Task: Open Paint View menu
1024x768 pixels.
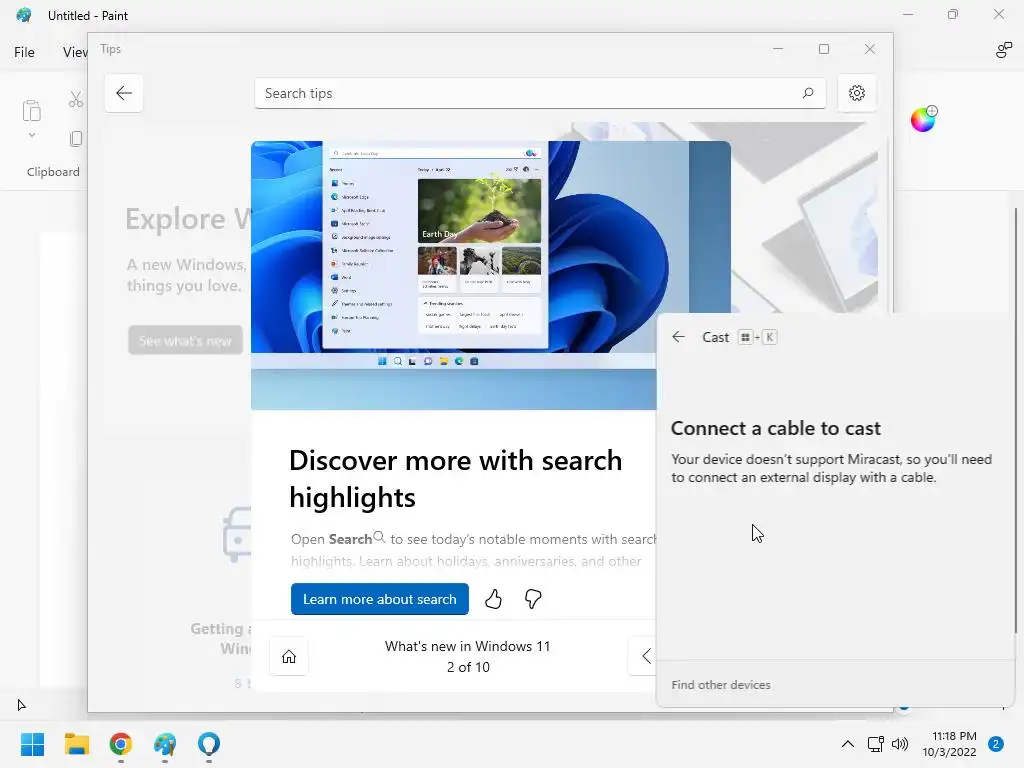Action: coord(74,52)
